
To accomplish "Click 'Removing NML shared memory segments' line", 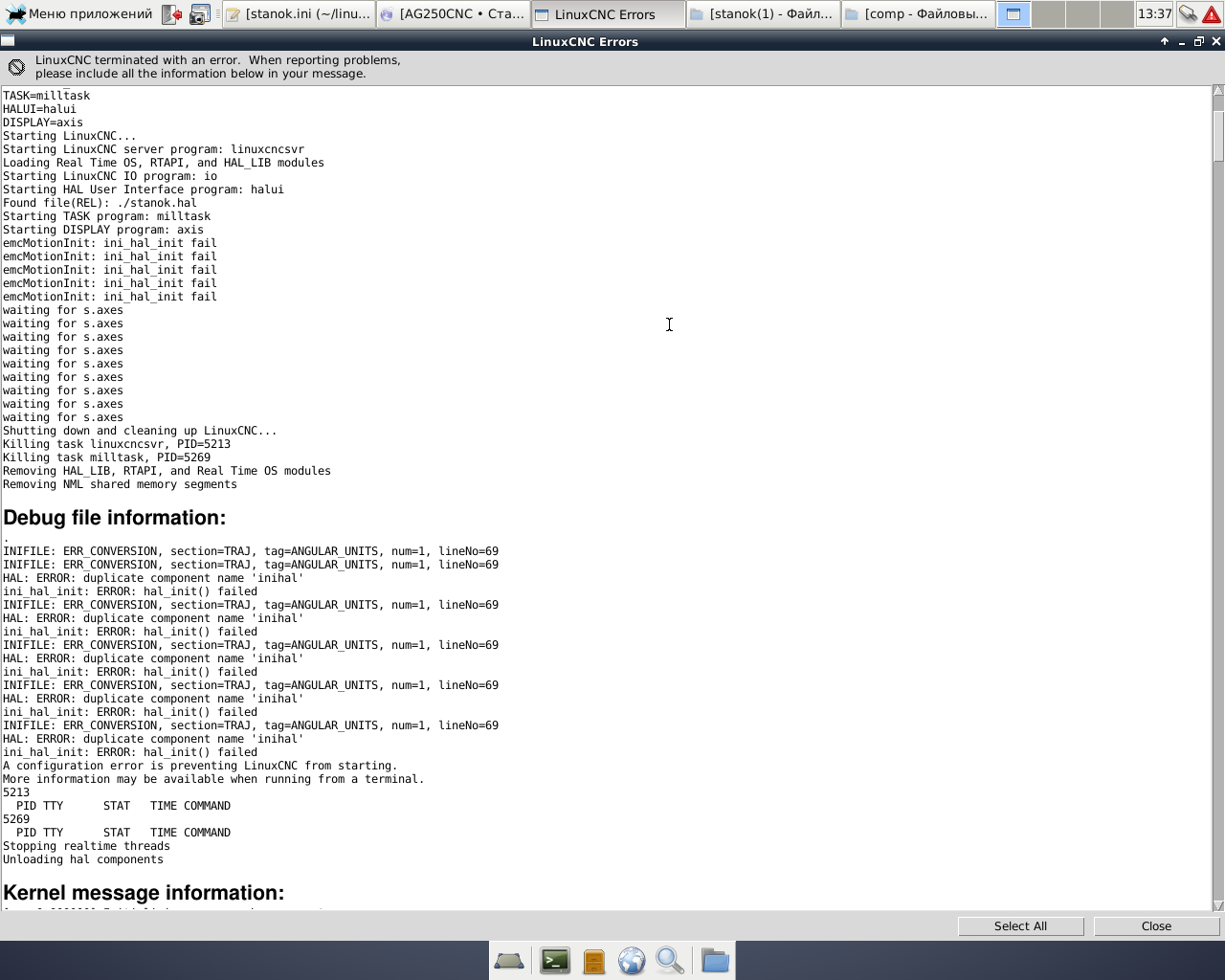I will pos(120,484).
